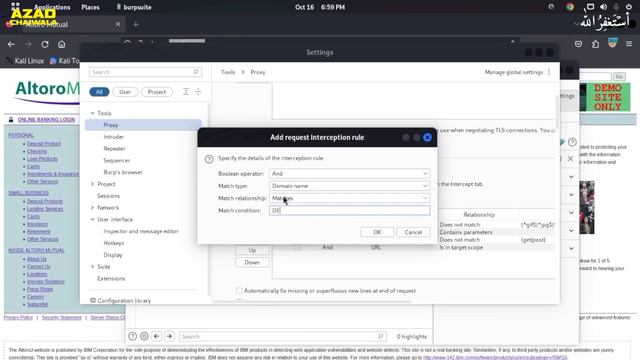Open the Places menu
The width and height of the screenshot is (640, 360).
(90, 7)
